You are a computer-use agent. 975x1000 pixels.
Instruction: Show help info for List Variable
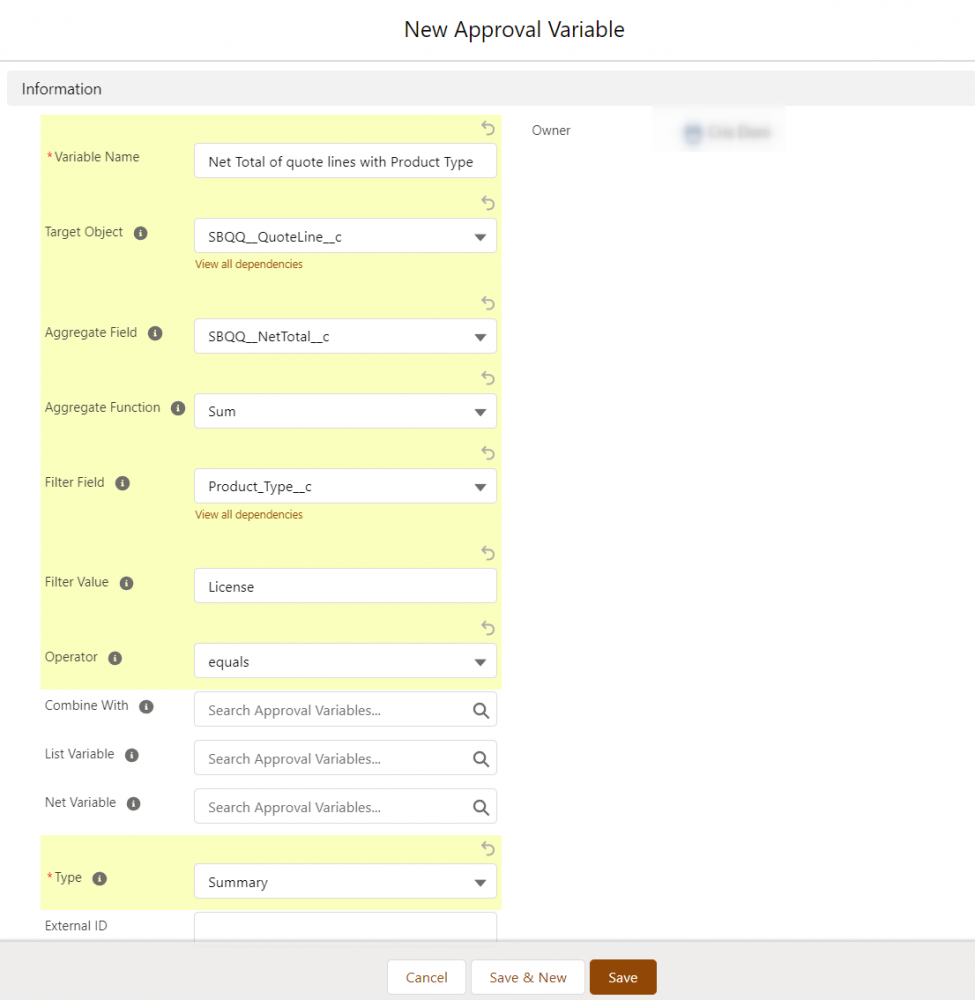pos(132,755)
